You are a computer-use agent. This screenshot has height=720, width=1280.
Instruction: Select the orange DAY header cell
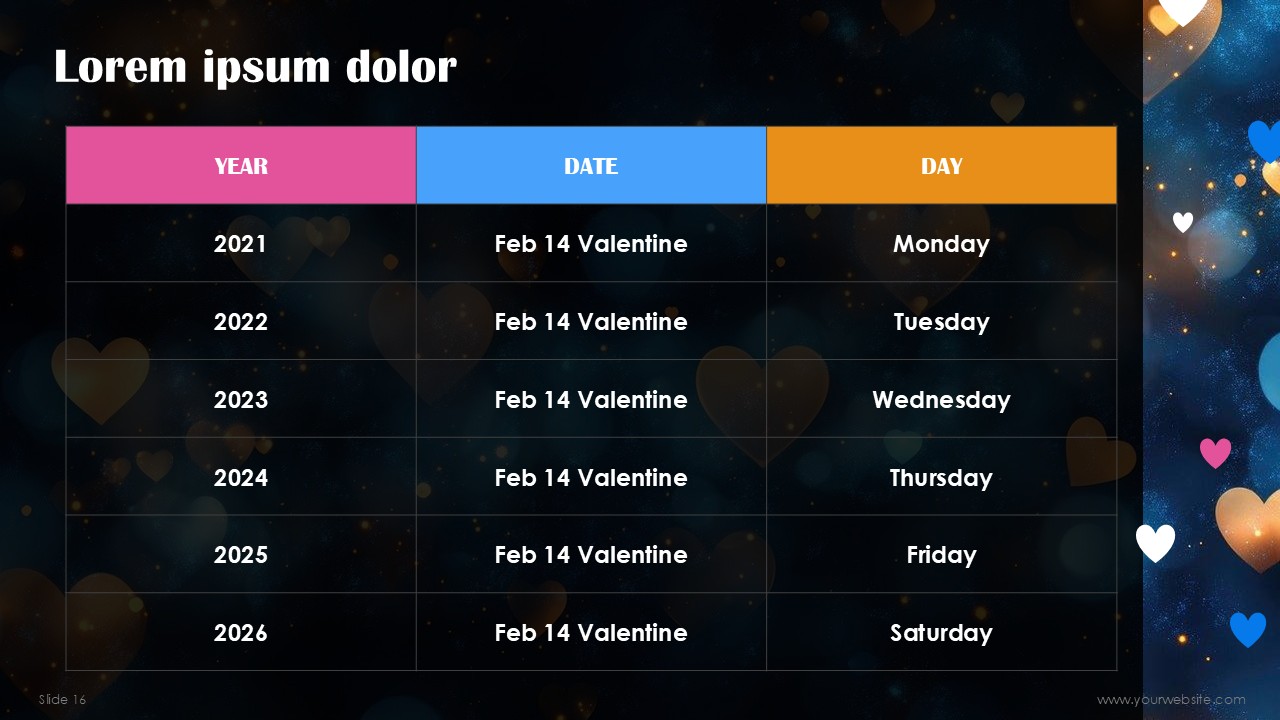click(941, 165)
